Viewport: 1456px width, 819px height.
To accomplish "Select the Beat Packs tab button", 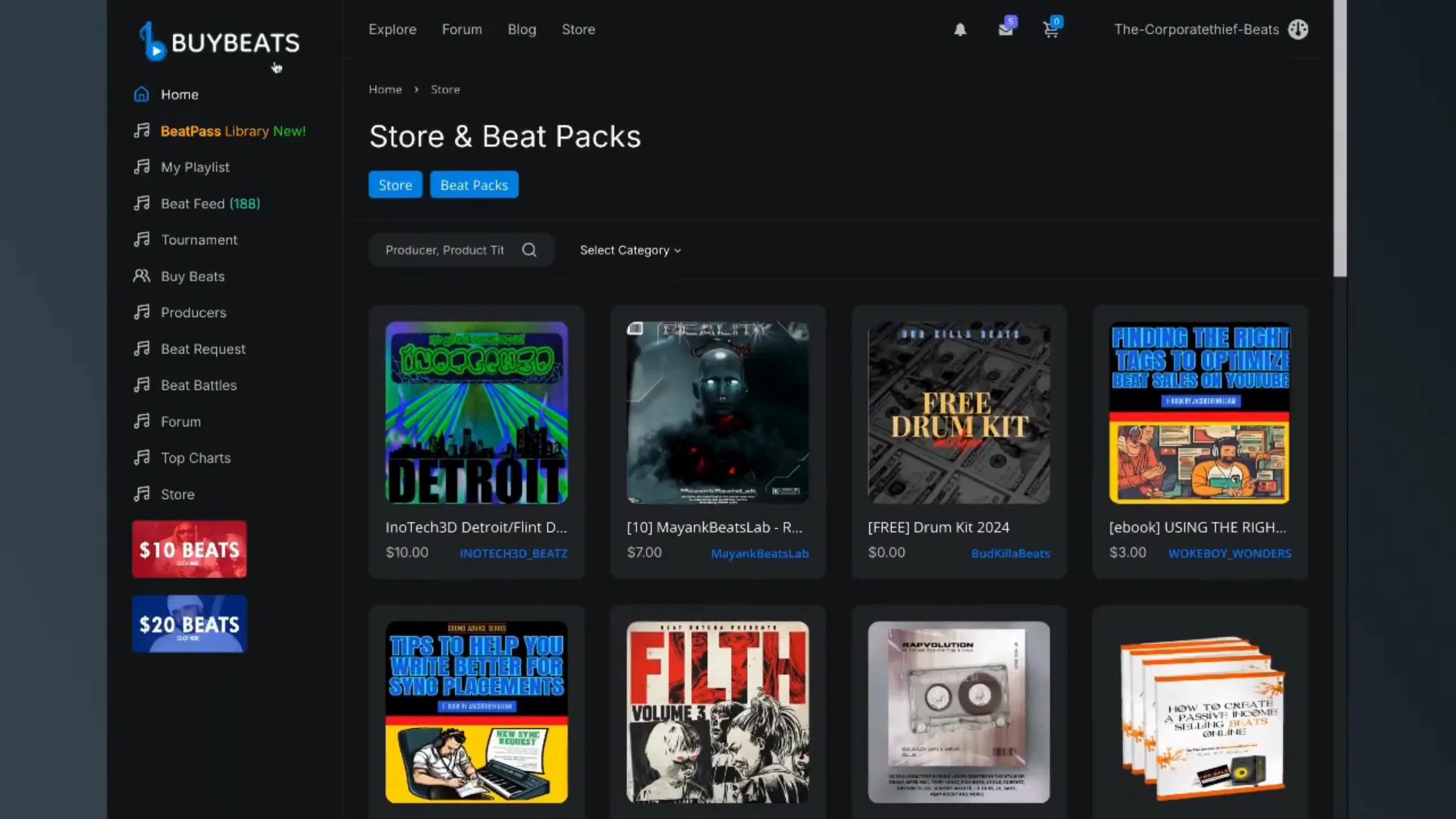I will click(x=474, y=185).
